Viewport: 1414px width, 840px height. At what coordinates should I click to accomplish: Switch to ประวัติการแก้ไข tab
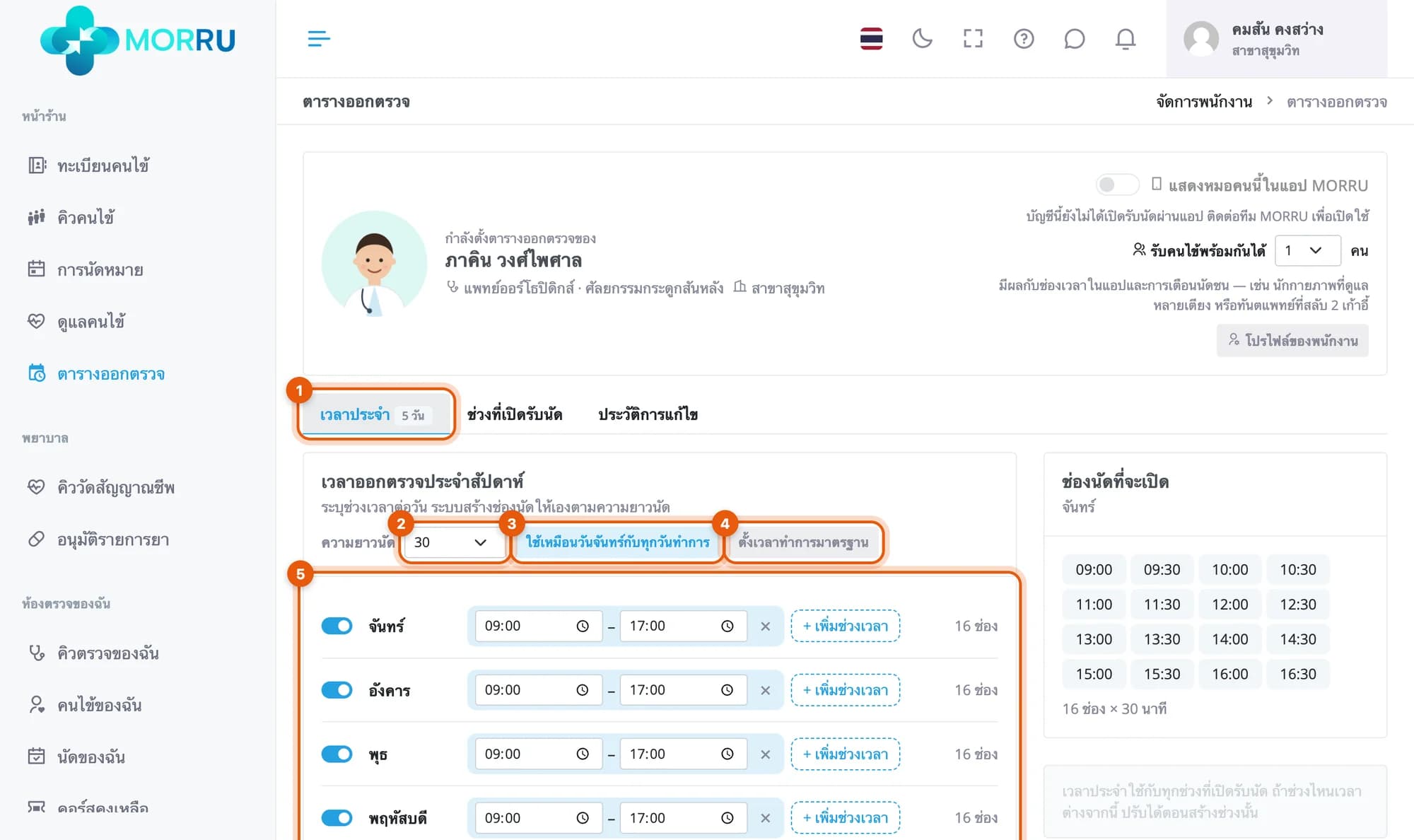coord(648,414)
